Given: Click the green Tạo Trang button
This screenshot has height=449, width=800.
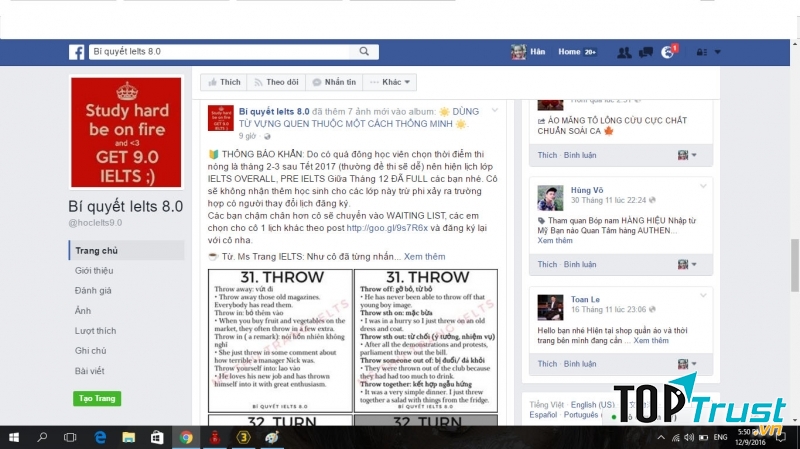Looking at the screenshot, I should coord(97,399).
